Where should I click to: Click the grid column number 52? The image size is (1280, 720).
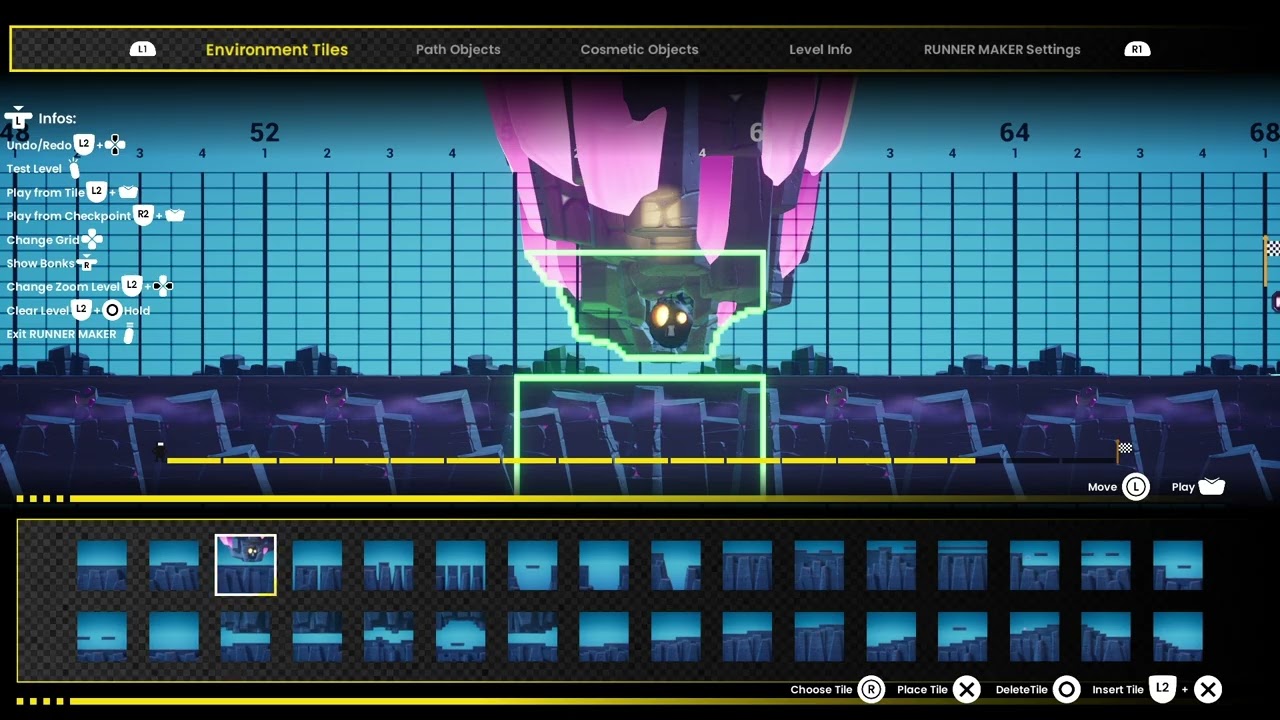tap(264, 132)
